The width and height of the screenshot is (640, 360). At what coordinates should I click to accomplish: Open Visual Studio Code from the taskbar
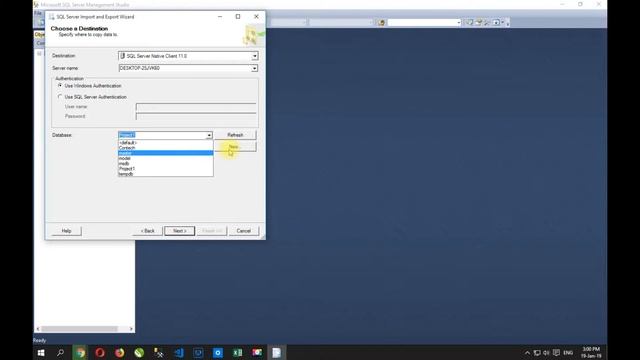coord(178,353)
